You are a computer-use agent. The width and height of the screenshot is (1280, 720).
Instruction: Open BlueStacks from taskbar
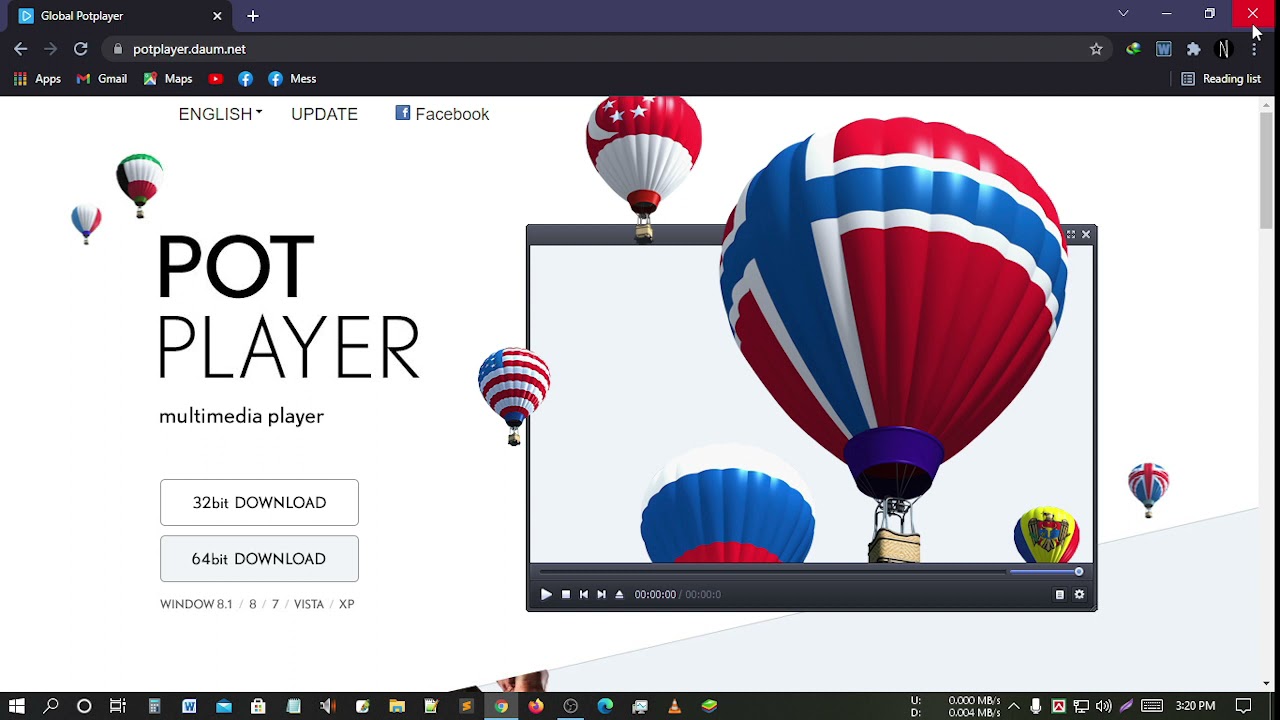[709, 706]
